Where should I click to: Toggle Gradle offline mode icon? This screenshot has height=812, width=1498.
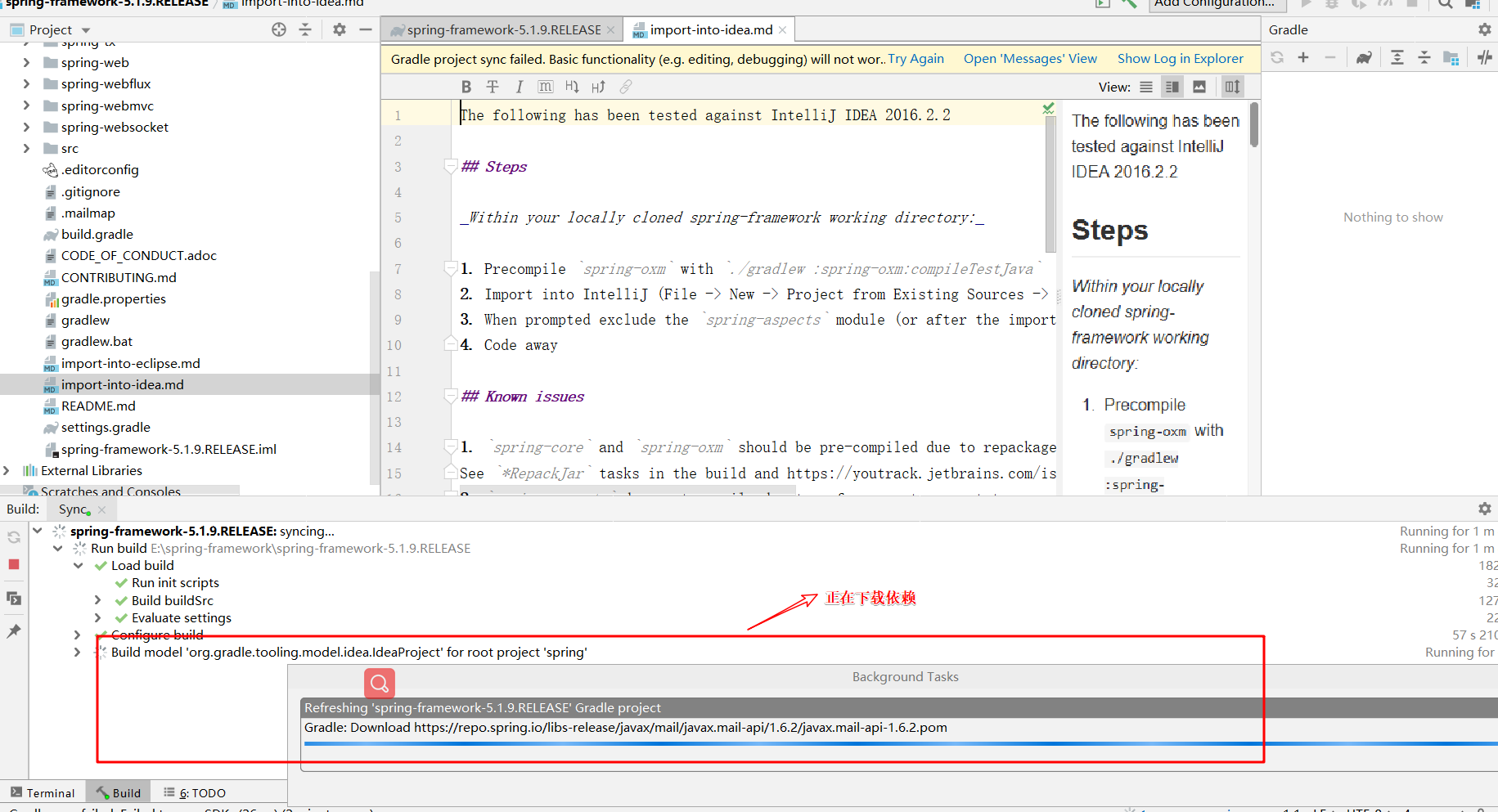click(x=1485, y=57)
